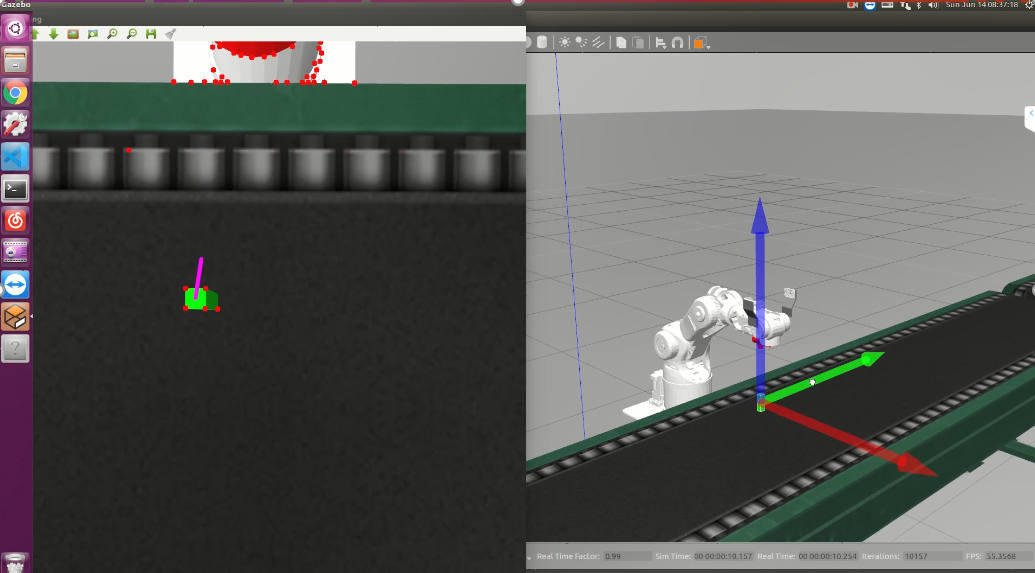Open the Bluetooth indicator in tray
The width and height of the screenshot is (1035, 573).
point(919,5)
